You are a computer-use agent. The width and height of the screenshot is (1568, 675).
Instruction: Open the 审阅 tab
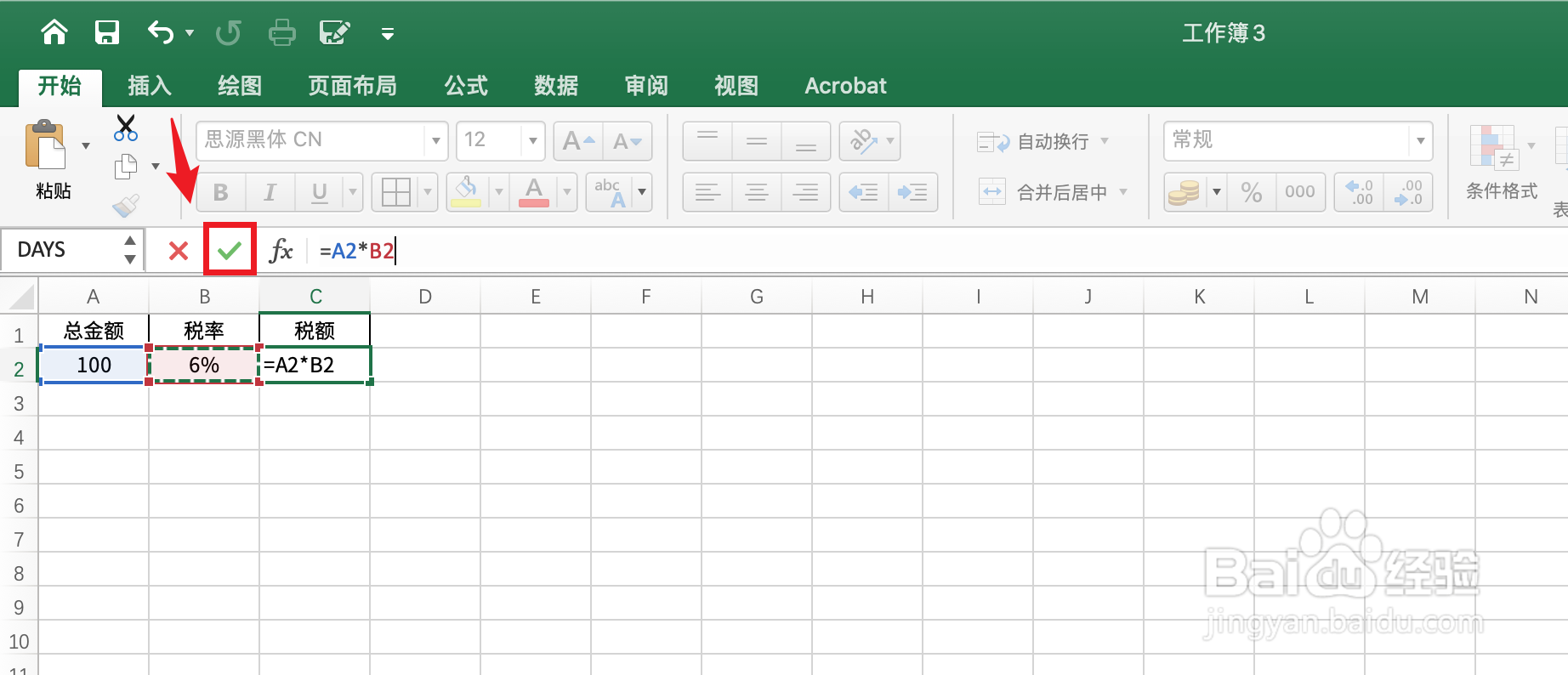point(646,86)
